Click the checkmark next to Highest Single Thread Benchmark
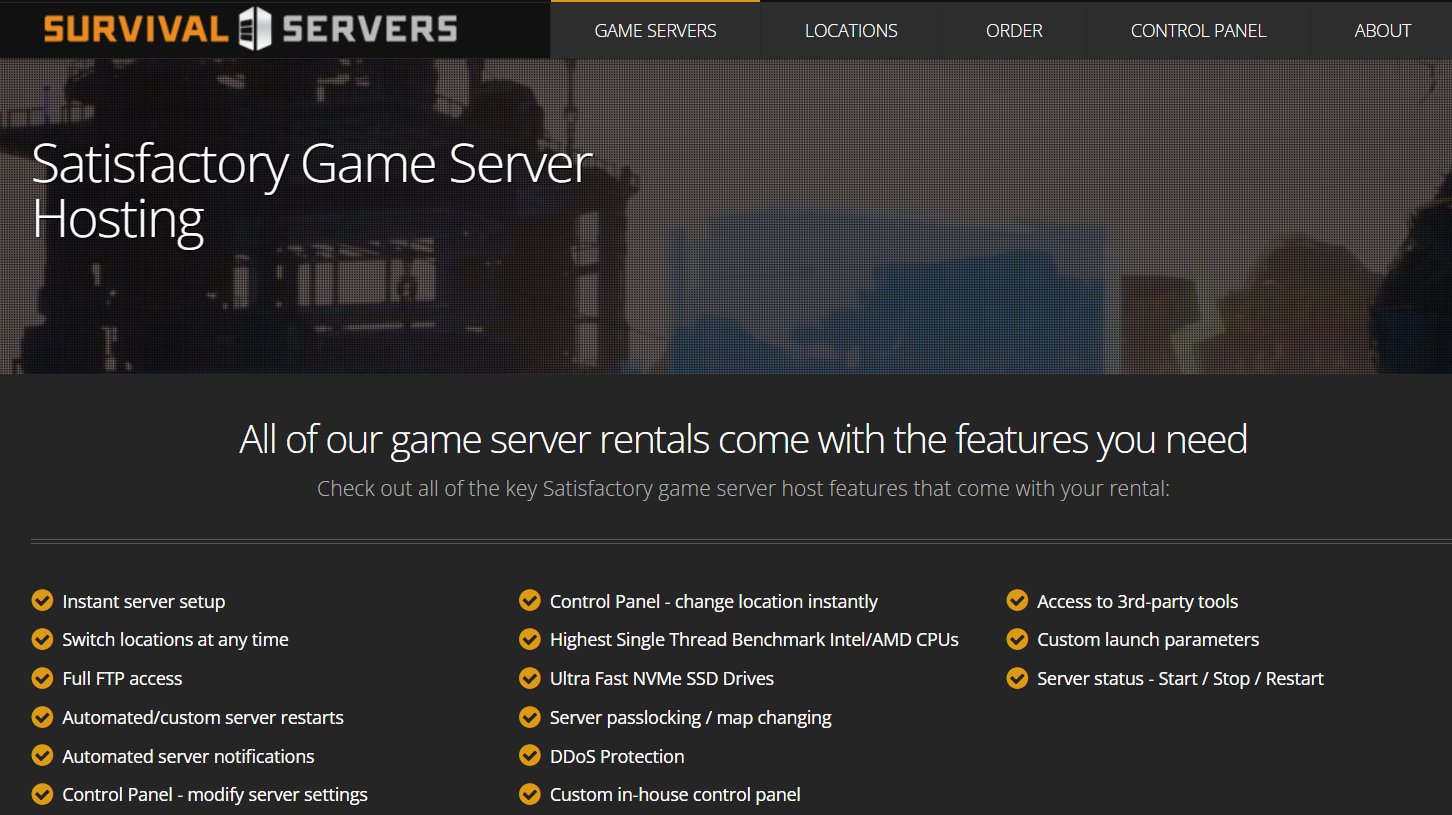 [x=530, y=639]
